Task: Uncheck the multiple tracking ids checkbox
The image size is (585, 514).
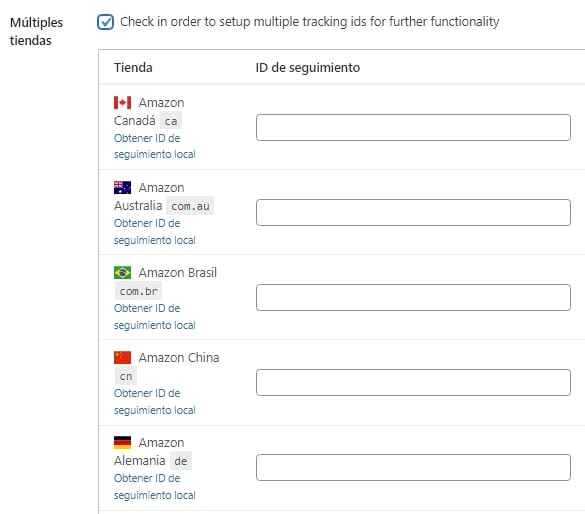Action: 106,22
